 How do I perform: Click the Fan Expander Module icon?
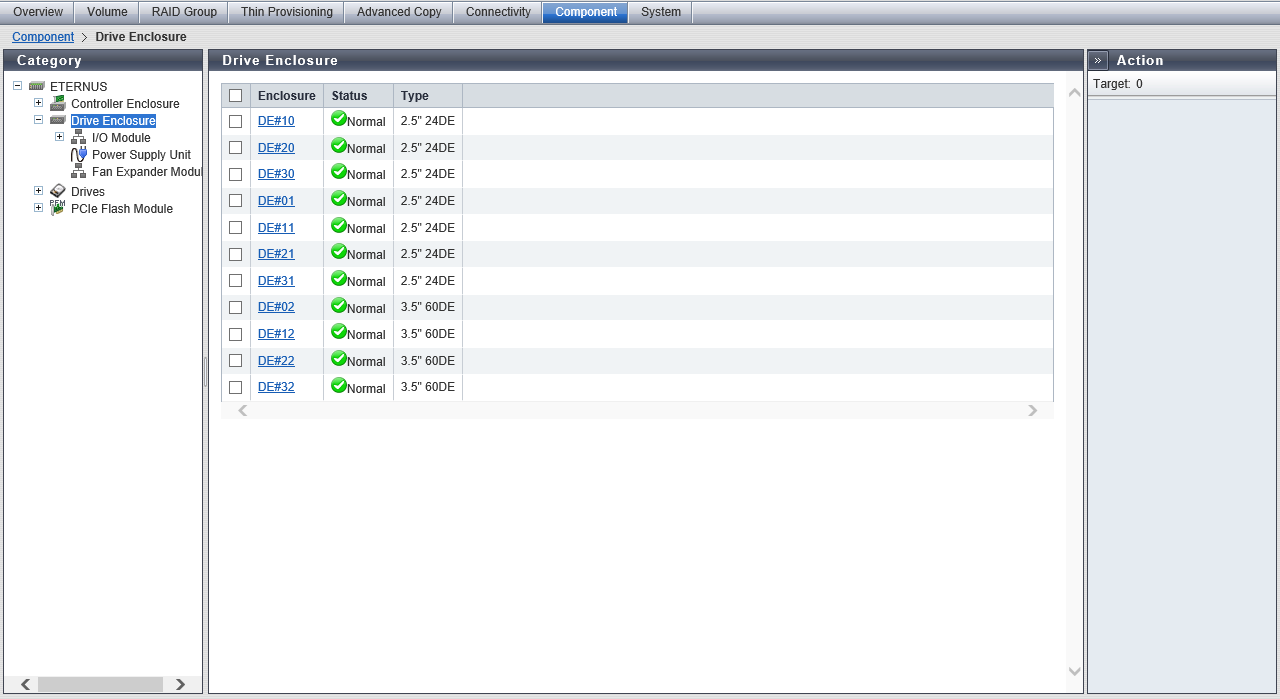[x=79, y=172]
